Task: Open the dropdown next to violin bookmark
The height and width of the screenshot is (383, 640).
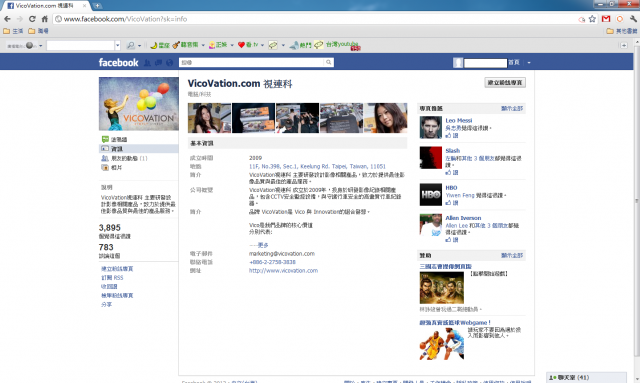Action: [203, 45]
